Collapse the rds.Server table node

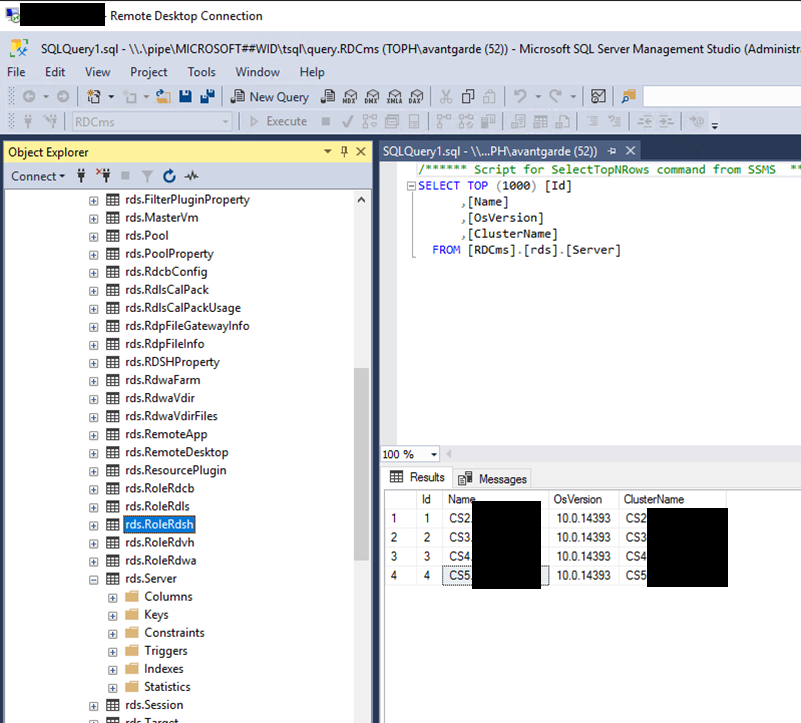(93, 579)
